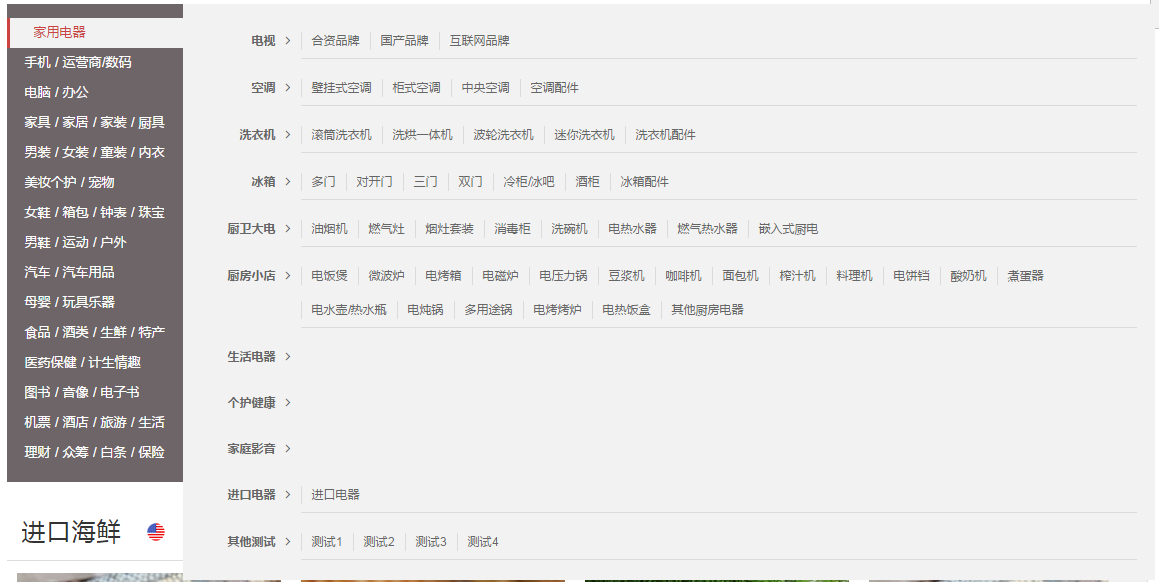Expand the 冰箱 category arrow
This screenshot has width=1159, height=582.
[x=288, y=181]
